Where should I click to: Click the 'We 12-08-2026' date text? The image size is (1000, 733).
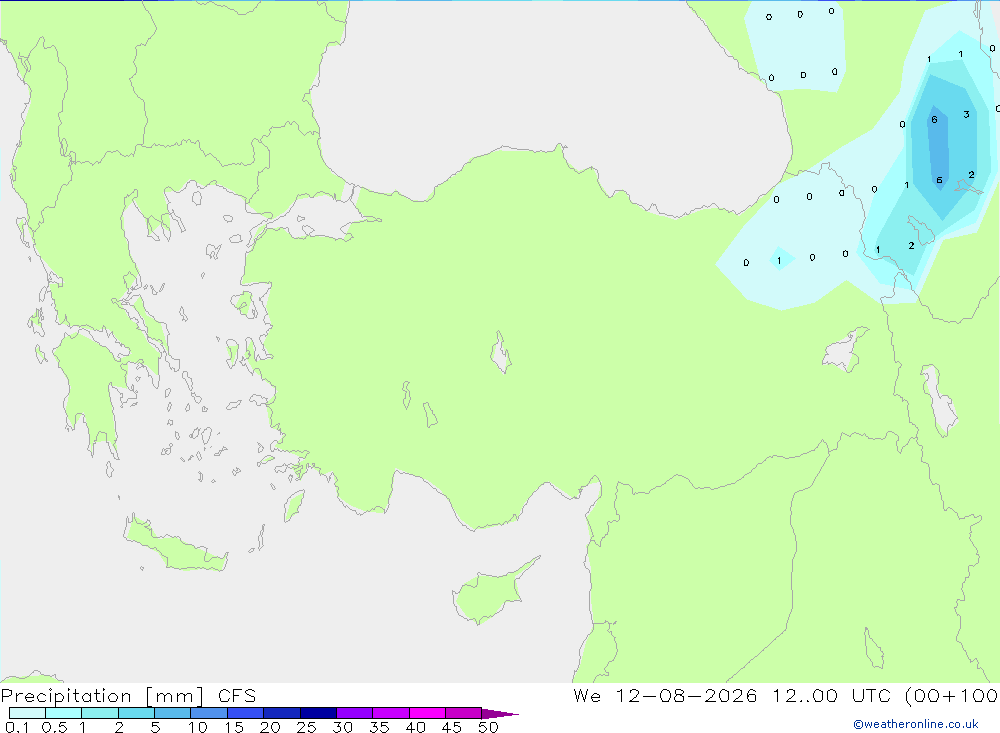tap(665, 696)
